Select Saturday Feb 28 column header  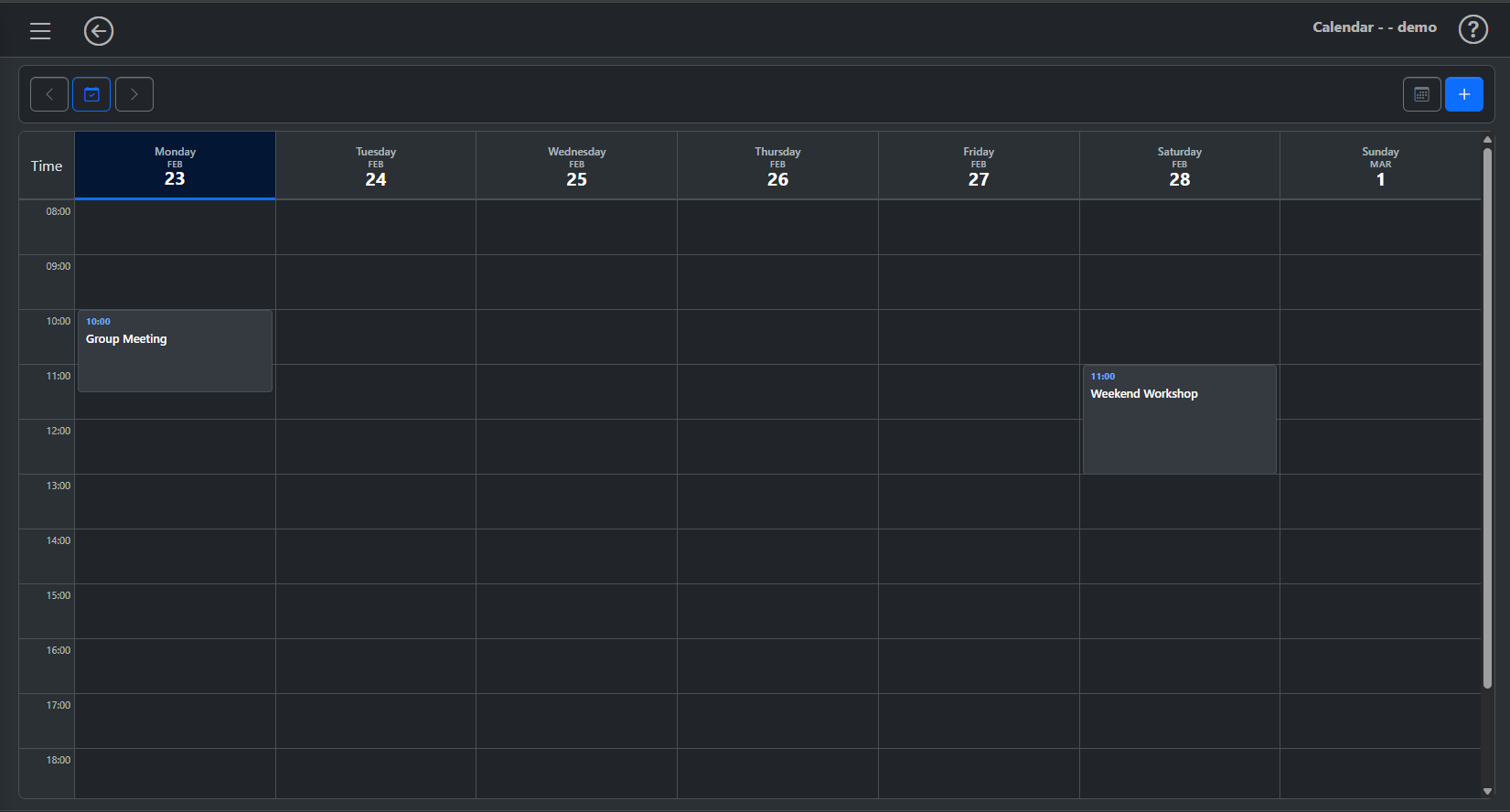[x=1180, y=166]
